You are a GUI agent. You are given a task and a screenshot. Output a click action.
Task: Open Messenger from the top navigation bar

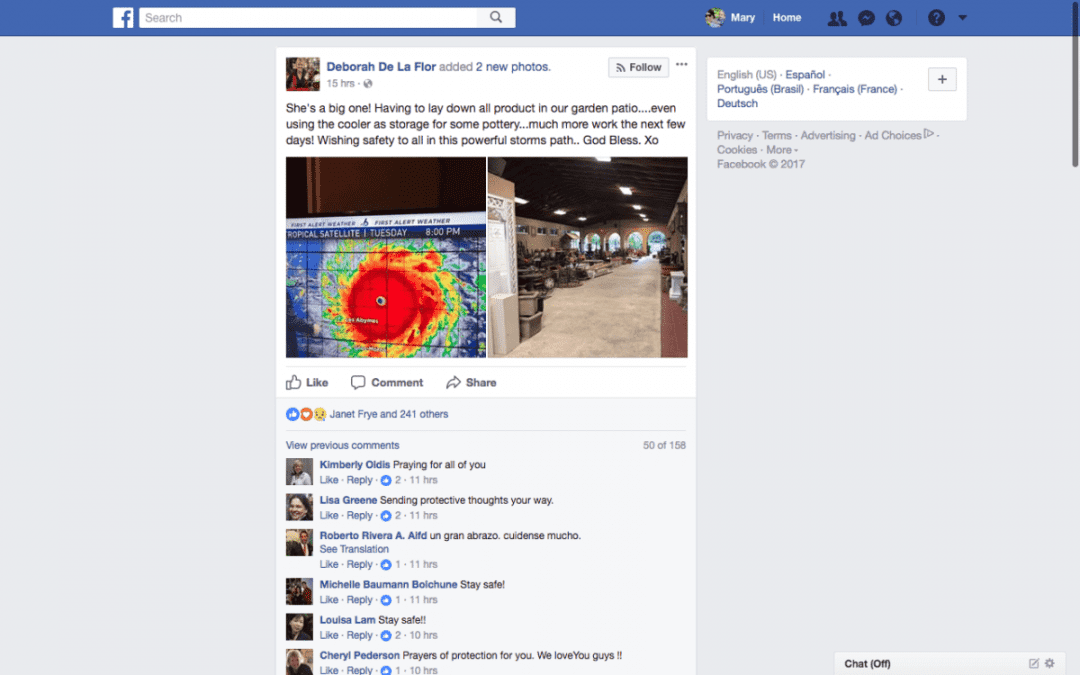(x=866, y=17)
